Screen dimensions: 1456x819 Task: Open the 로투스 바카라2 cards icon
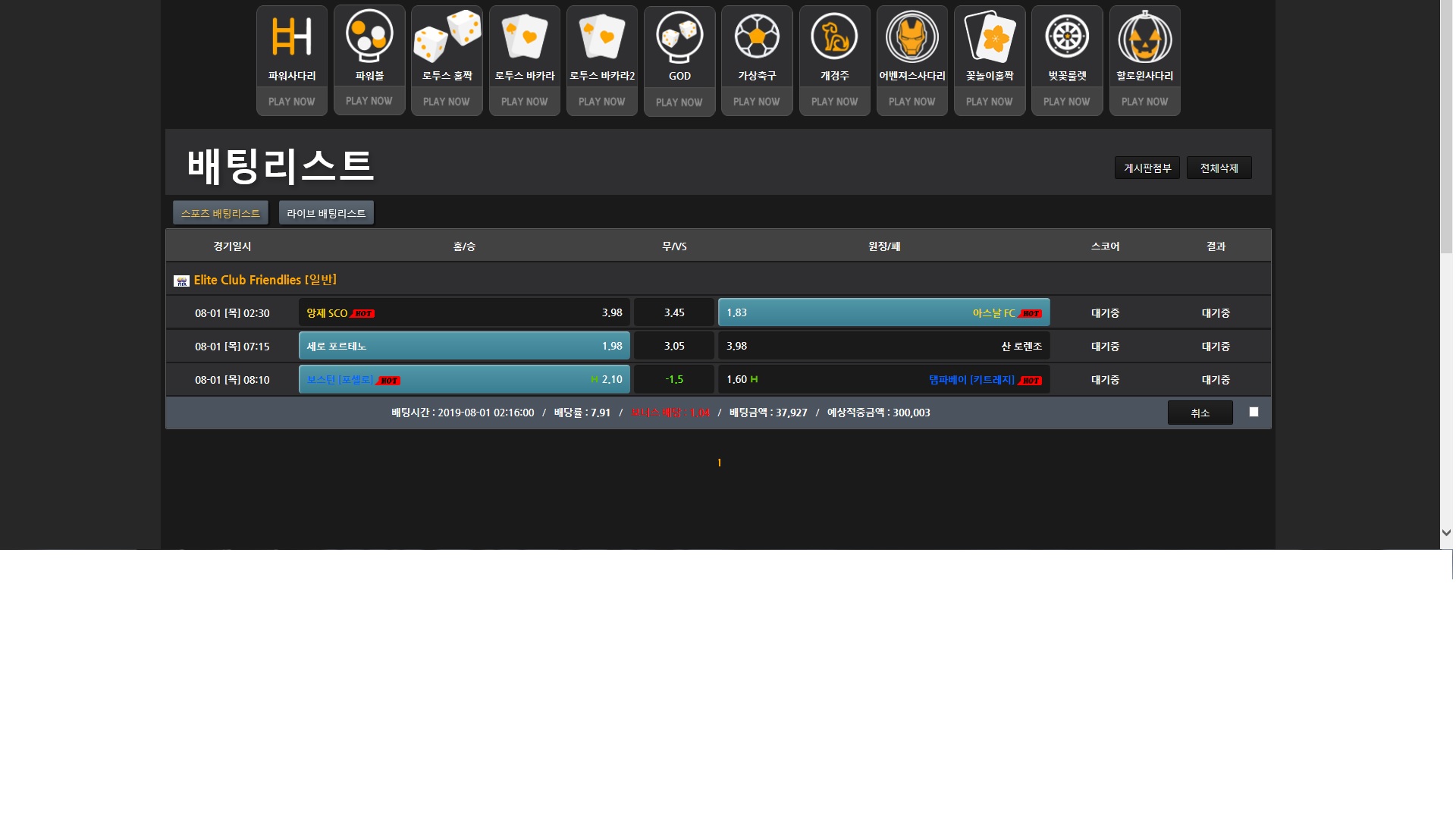tap(601, 36)
